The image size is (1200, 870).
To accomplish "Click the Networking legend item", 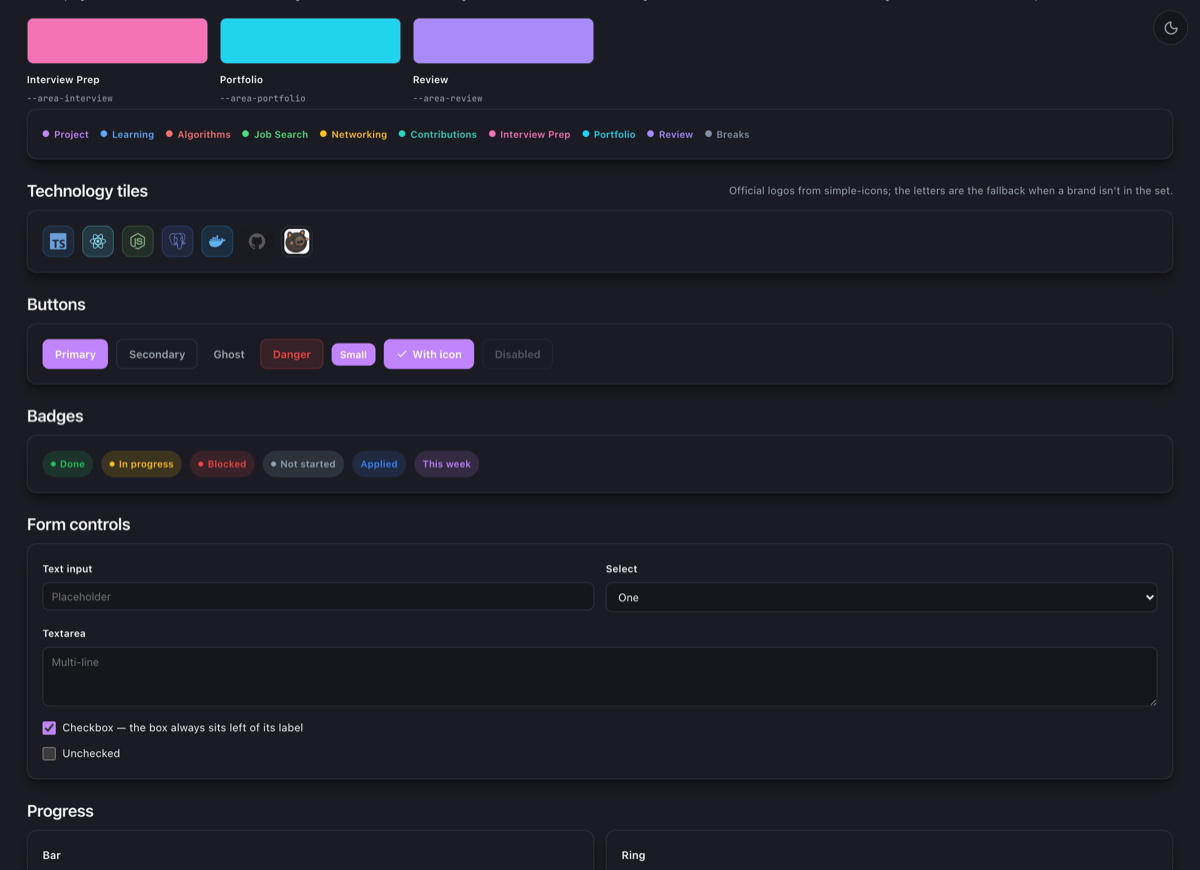I will click(353, 134).
